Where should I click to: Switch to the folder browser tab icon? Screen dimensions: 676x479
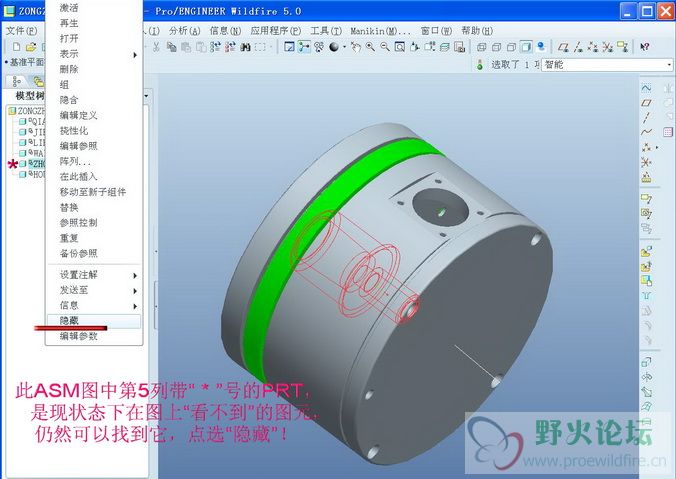coord(38,81)
